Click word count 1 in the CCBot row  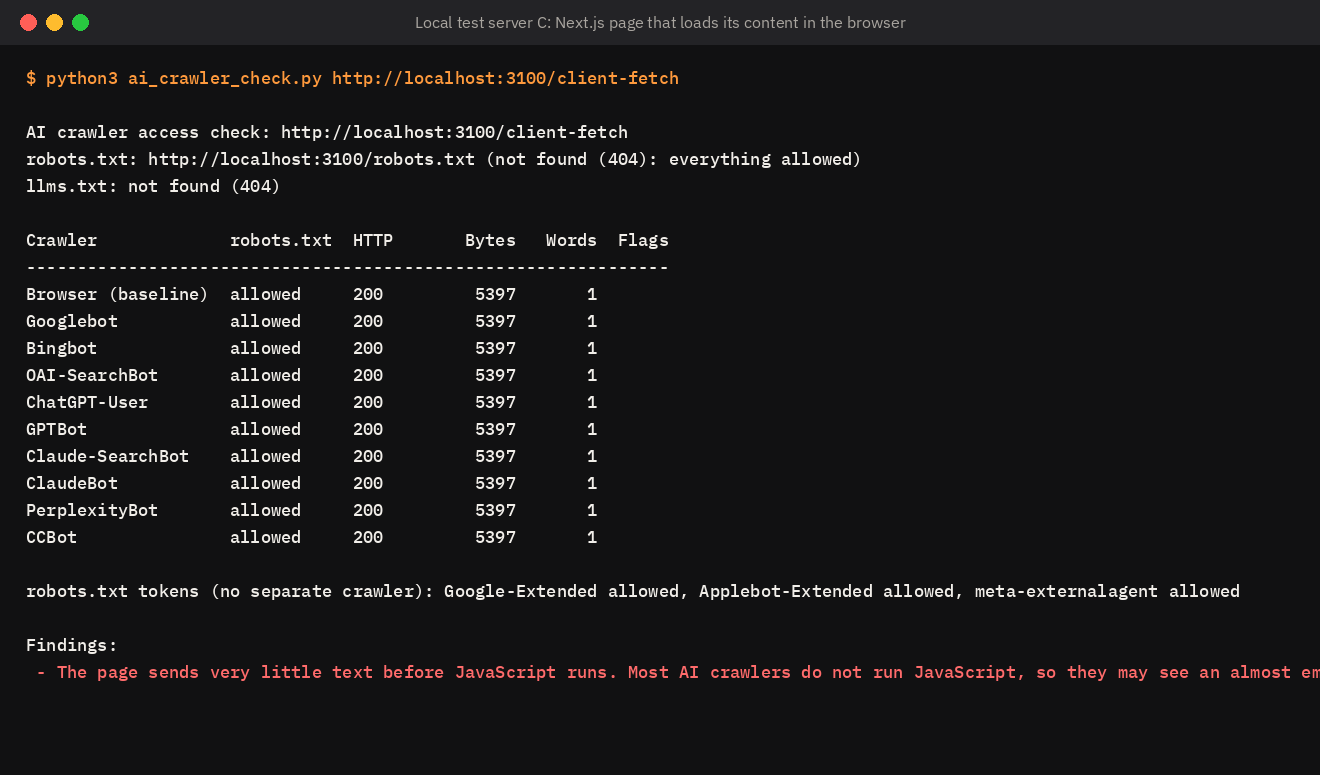pyautogui.click(x=592, y=537)
